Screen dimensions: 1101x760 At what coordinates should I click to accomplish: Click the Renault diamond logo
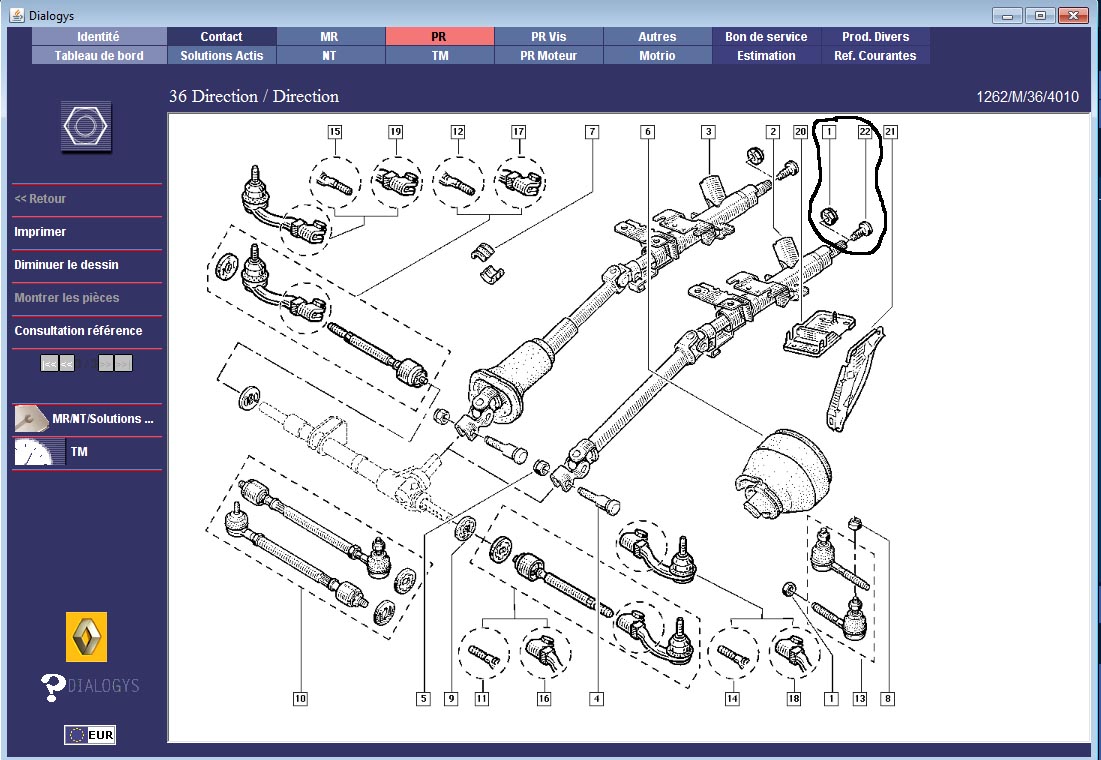click(x=86, y=637)
